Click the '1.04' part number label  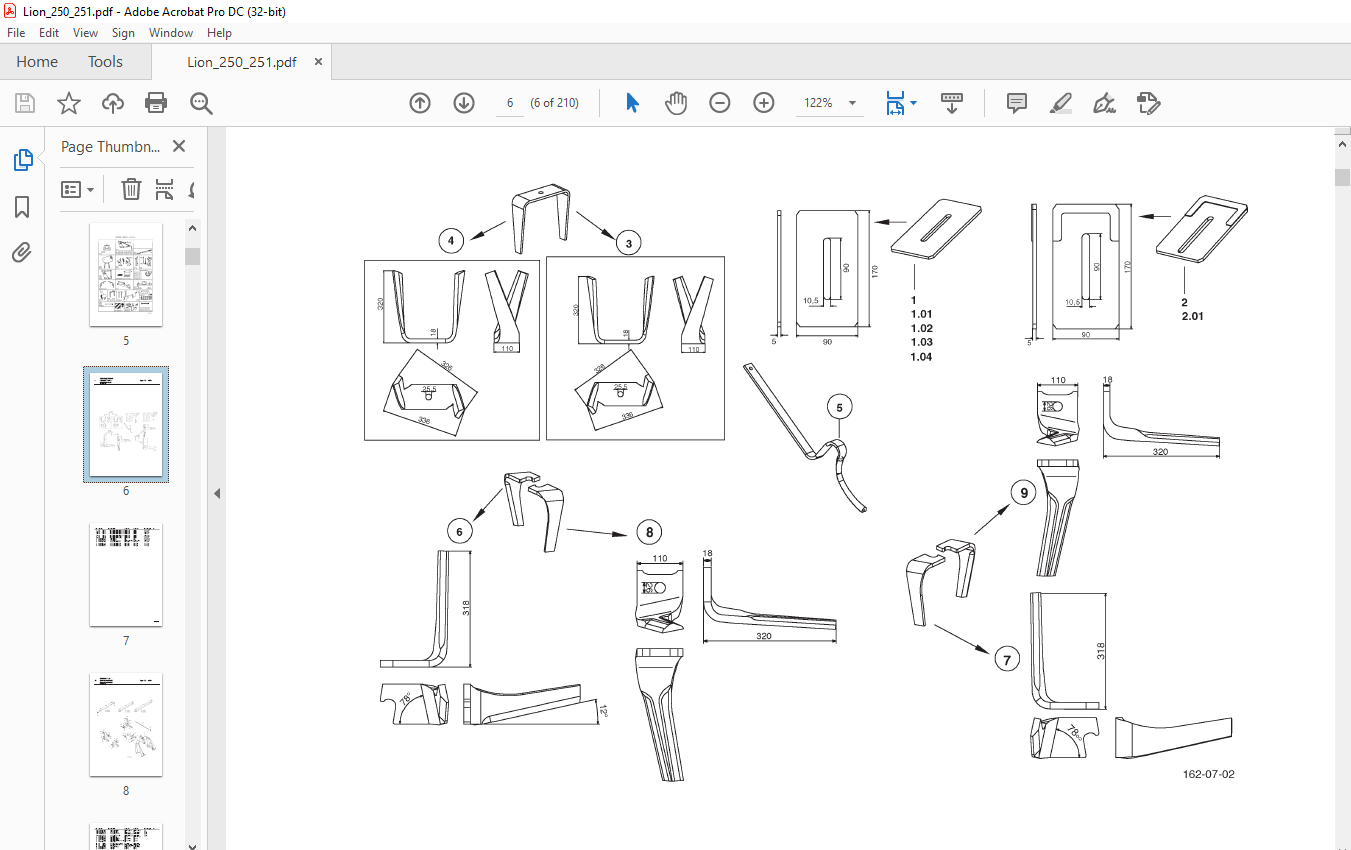coord(921,357)
